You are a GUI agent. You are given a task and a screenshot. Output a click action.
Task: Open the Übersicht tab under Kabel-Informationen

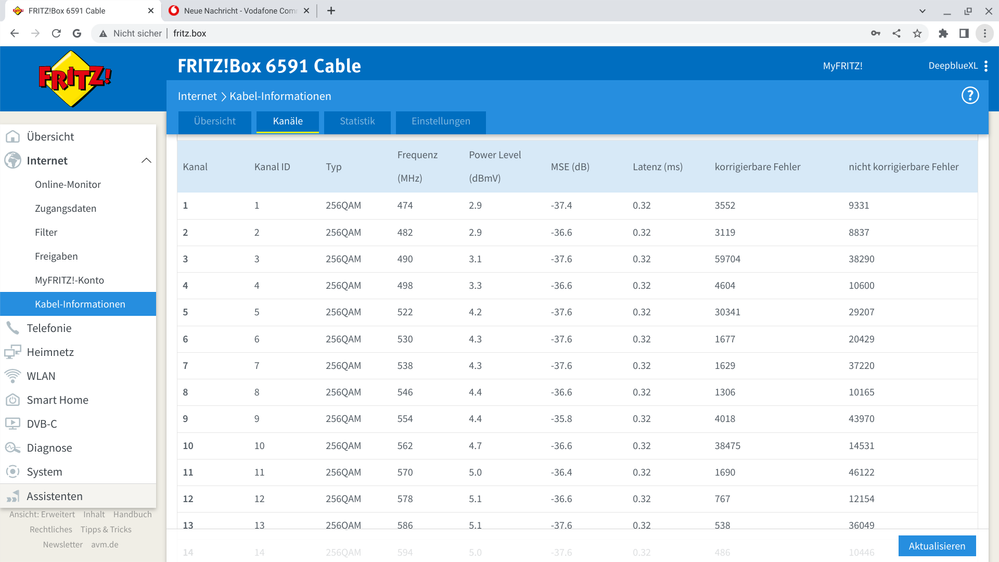[214, 121]
